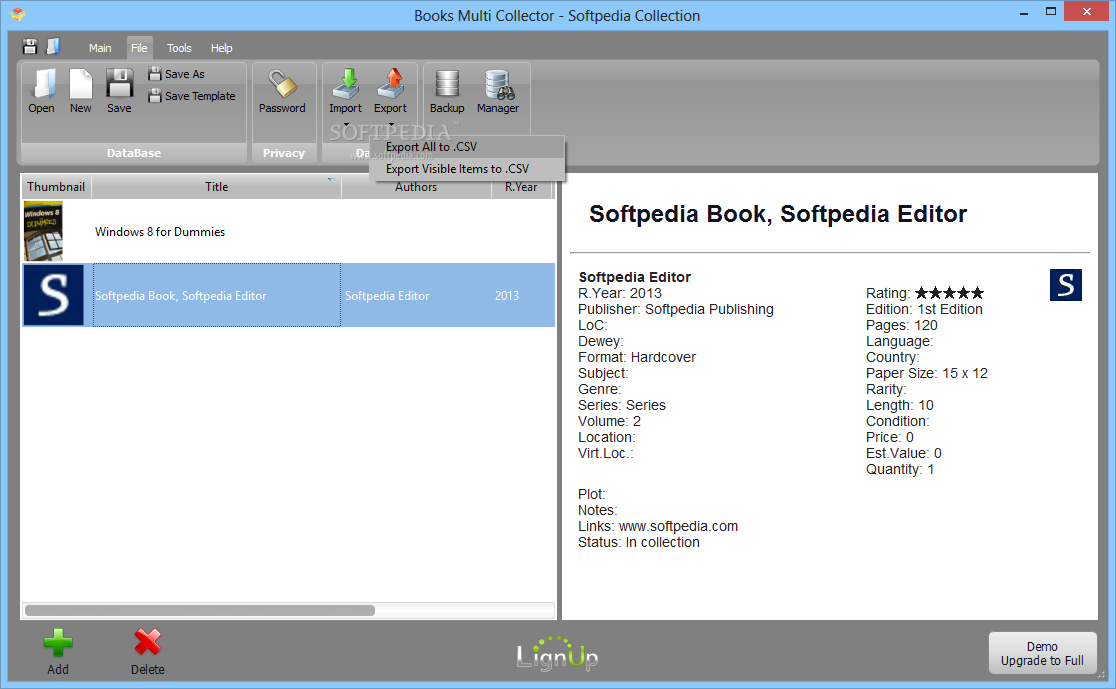Maximize the Books Multi Collector window
The width and height of the screenshot is (1116, 689).
point(1051,11)
